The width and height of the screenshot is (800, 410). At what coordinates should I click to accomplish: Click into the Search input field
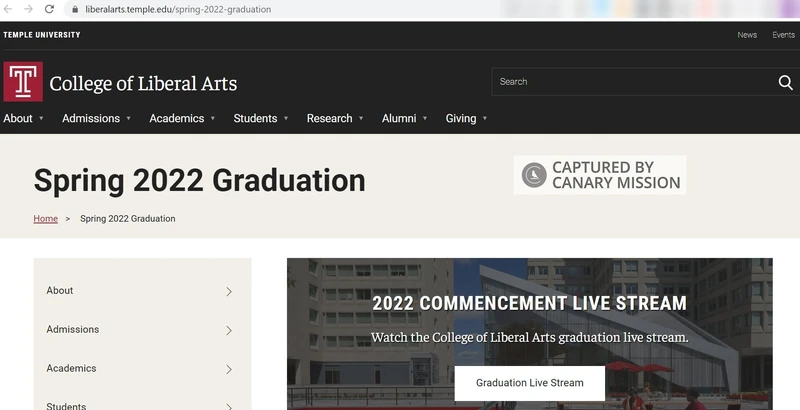(630, 82)
